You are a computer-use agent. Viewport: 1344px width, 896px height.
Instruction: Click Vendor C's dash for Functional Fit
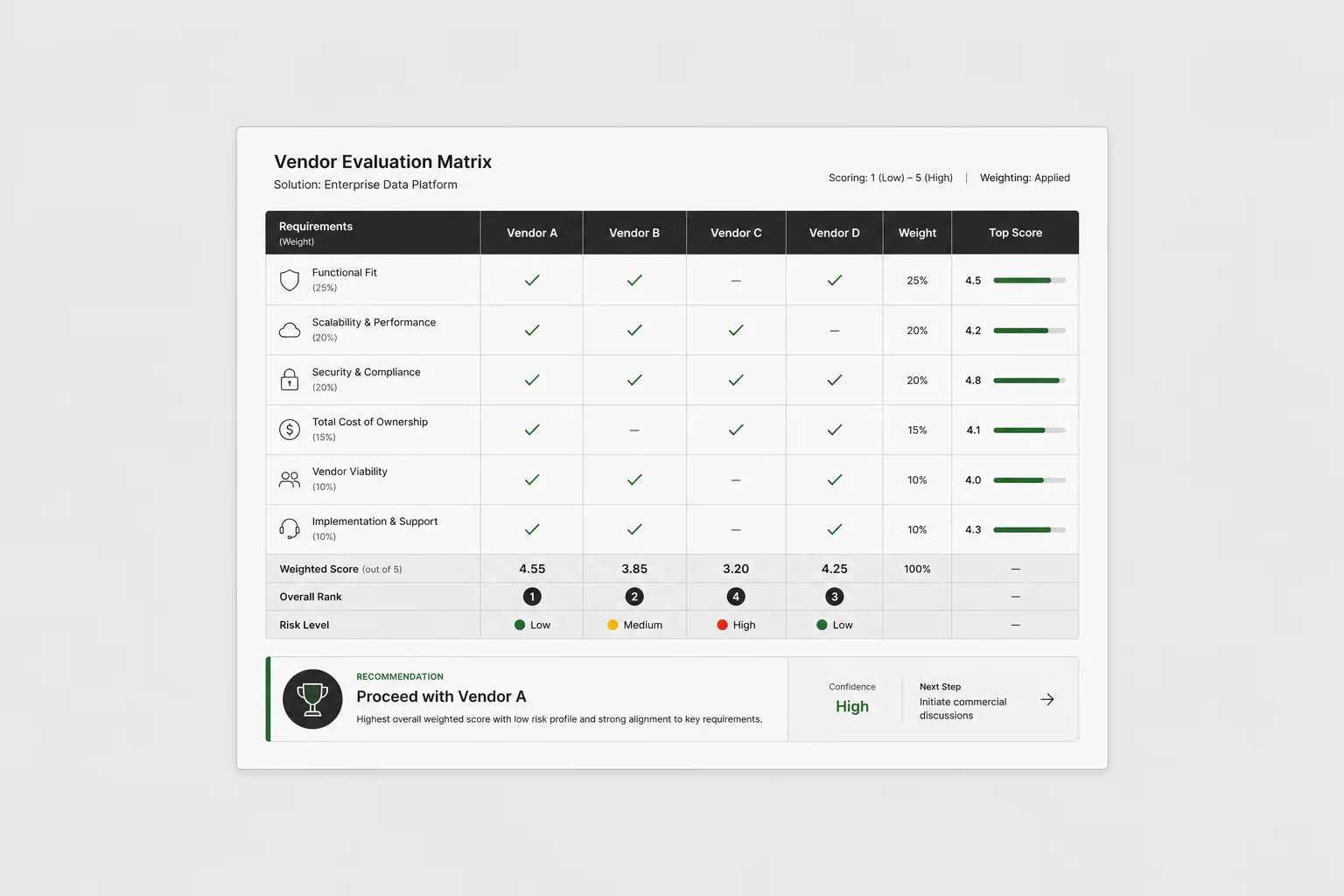736,281
